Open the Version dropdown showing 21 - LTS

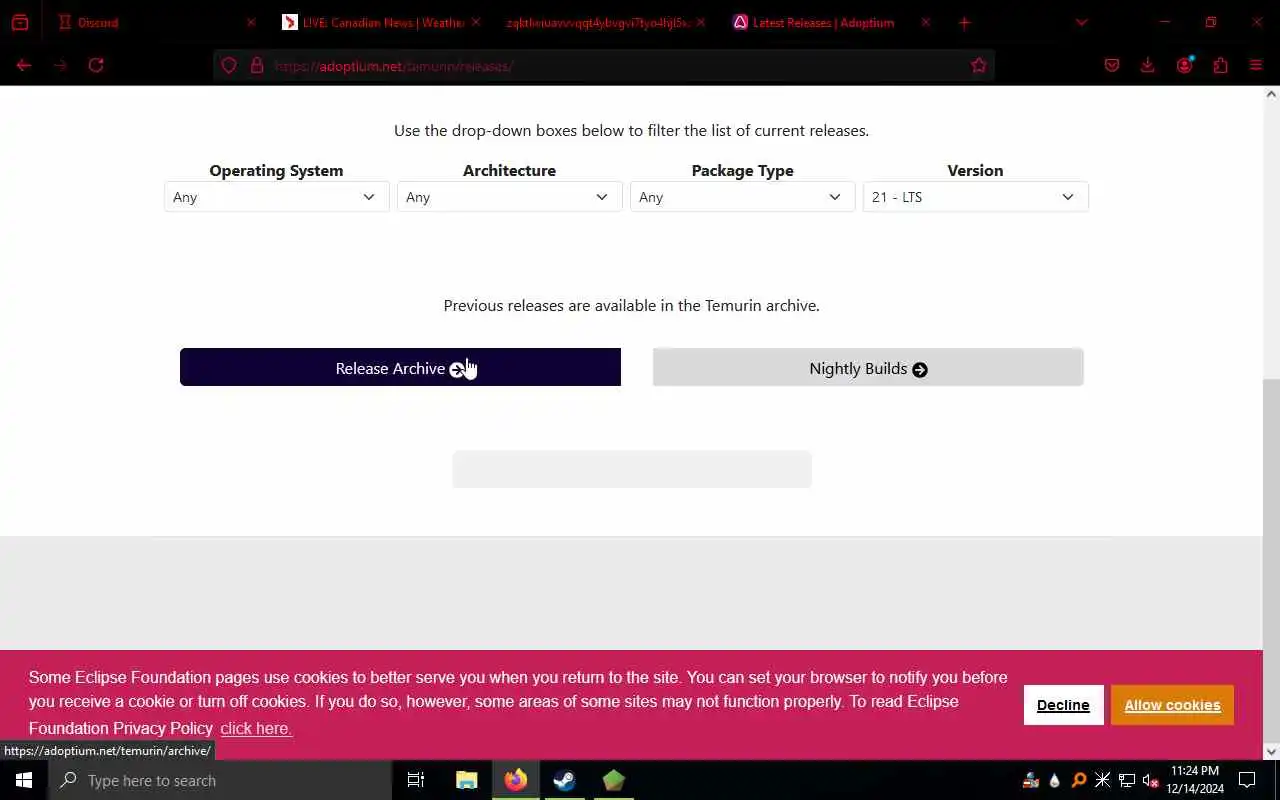click(975, 197)
